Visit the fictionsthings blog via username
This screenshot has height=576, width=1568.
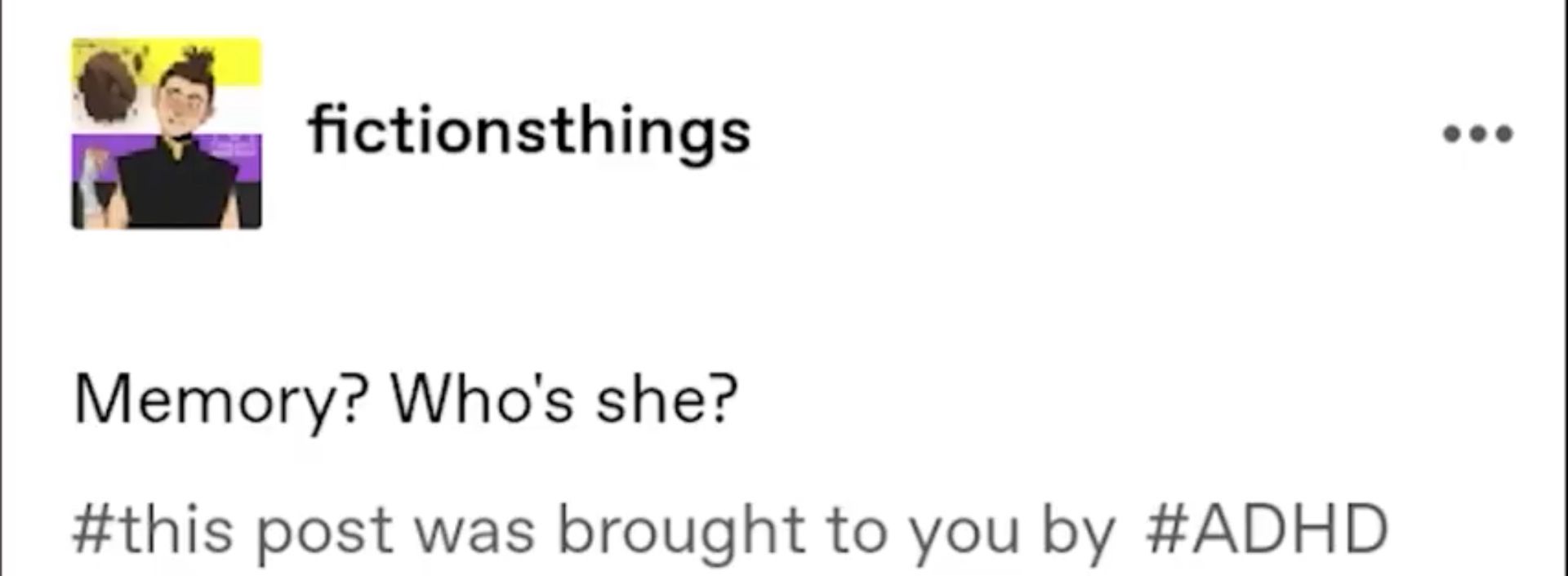528,132
